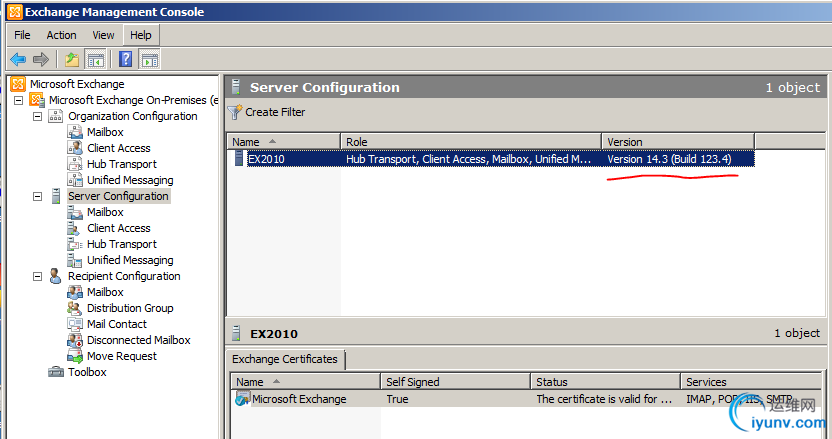Sort servers by Role column header

click(471, 142)
